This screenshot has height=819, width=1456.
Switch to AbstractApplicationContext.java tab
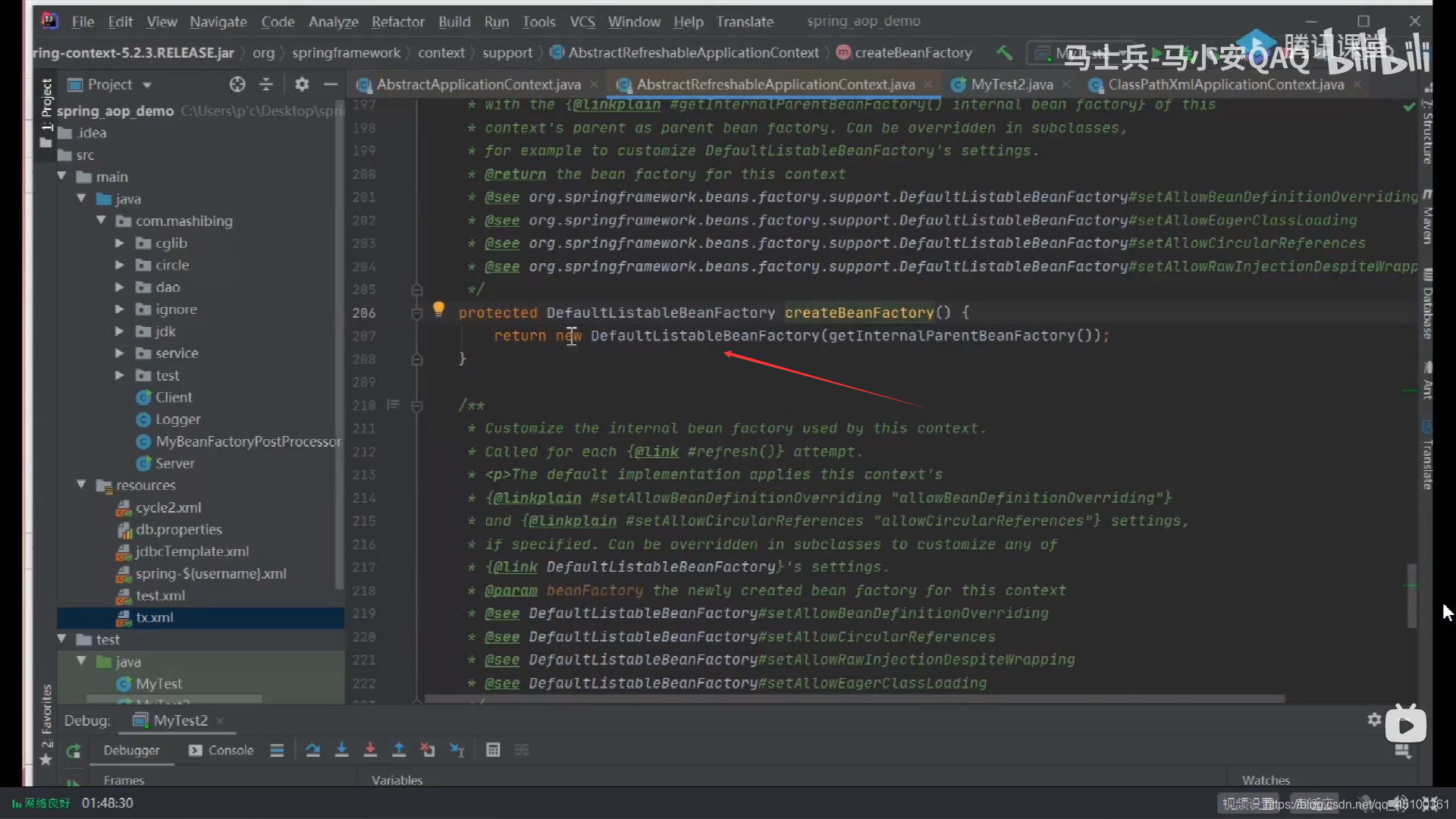click(x=478, y=84)
